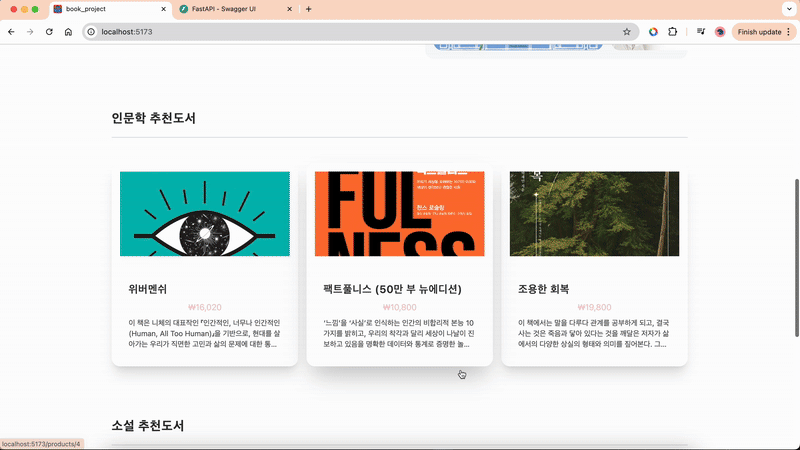Bookmark this page with the star
This screenshot has height=450, width=800.
pos(627,32)
